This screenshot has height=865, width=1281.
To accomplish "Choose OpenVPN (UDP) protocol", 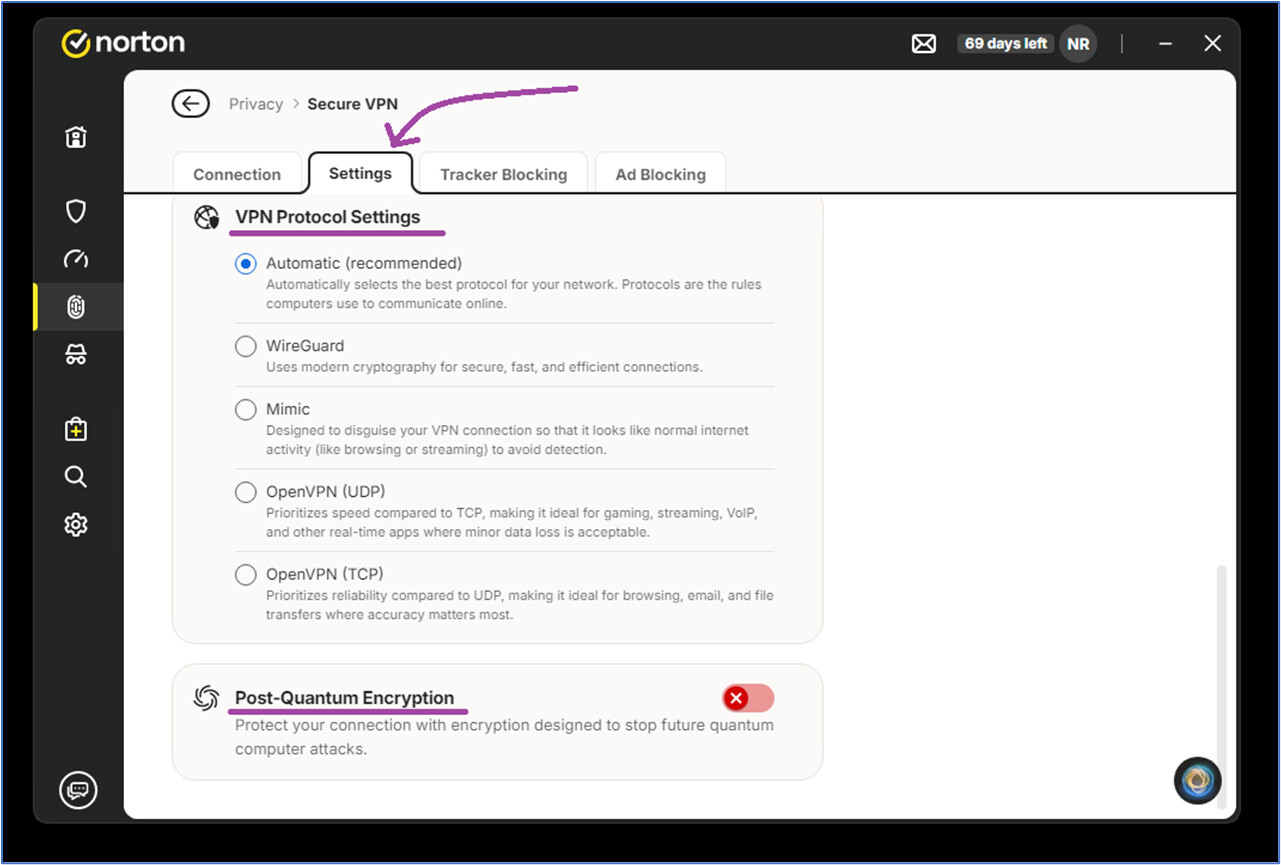I will (246, 492).
